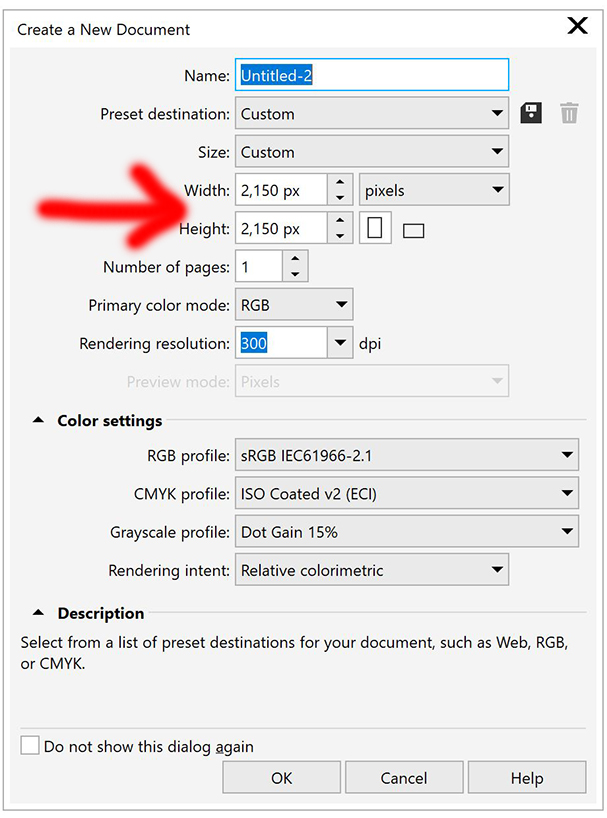
Task: Open RGB profile dropdown
Action: [407, 455]
